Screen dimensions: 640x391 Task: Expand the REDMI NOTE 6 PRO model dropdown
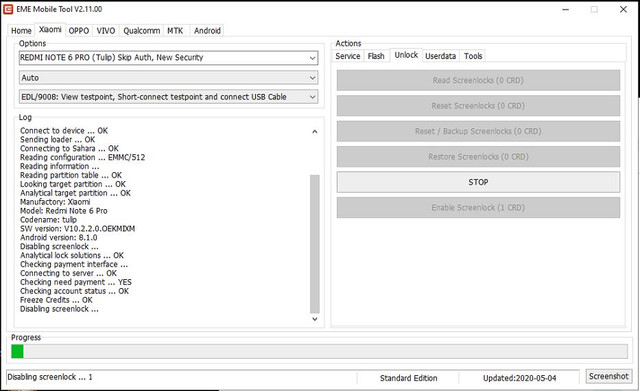tap(168, 58)
